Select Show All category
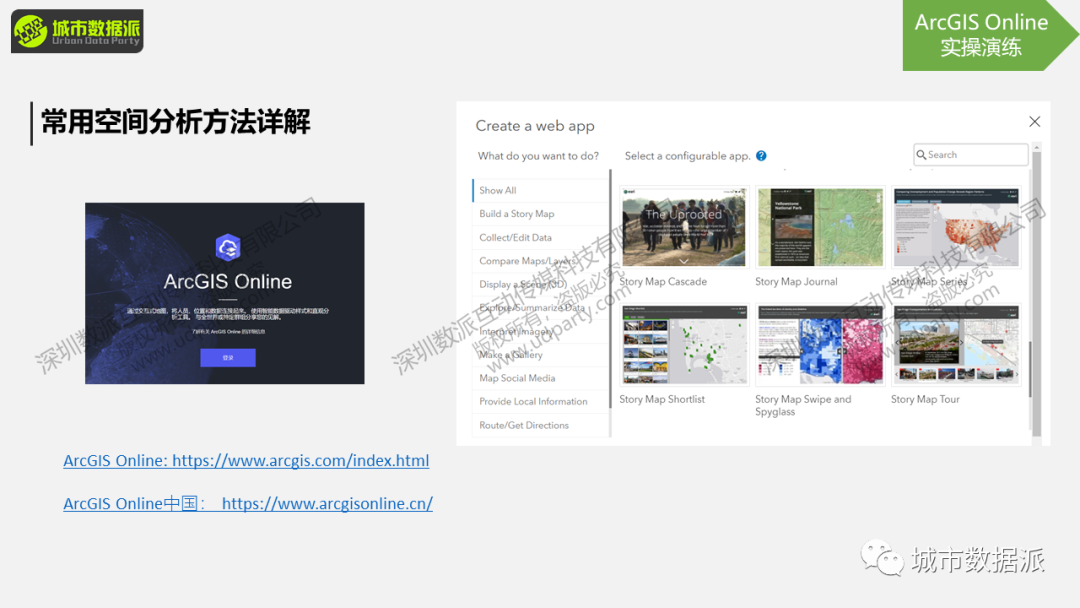 (541, 190)
